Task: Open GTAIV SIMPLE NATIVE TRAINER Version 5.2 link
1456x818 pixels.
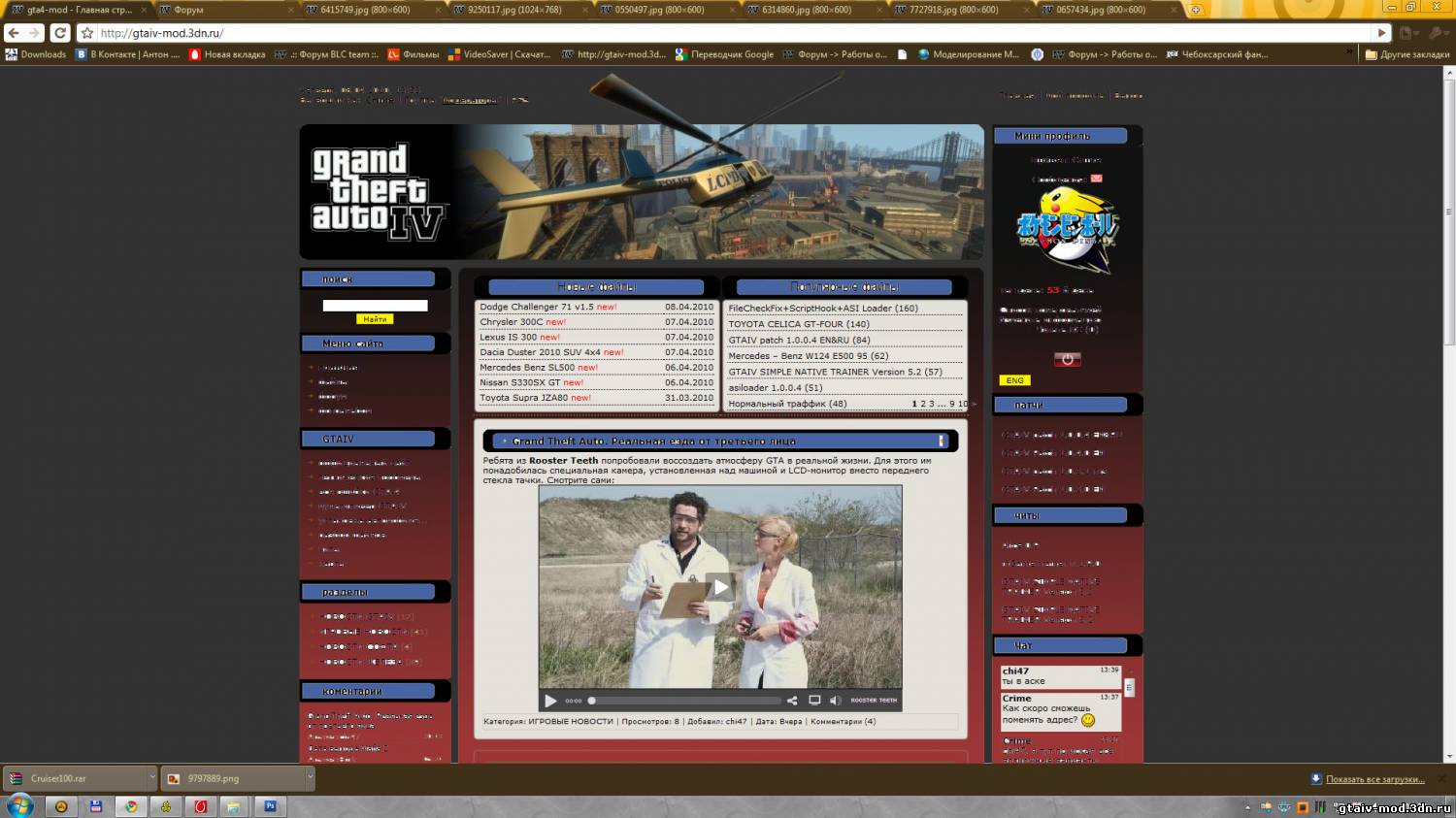Action: (x=825, y=372)
